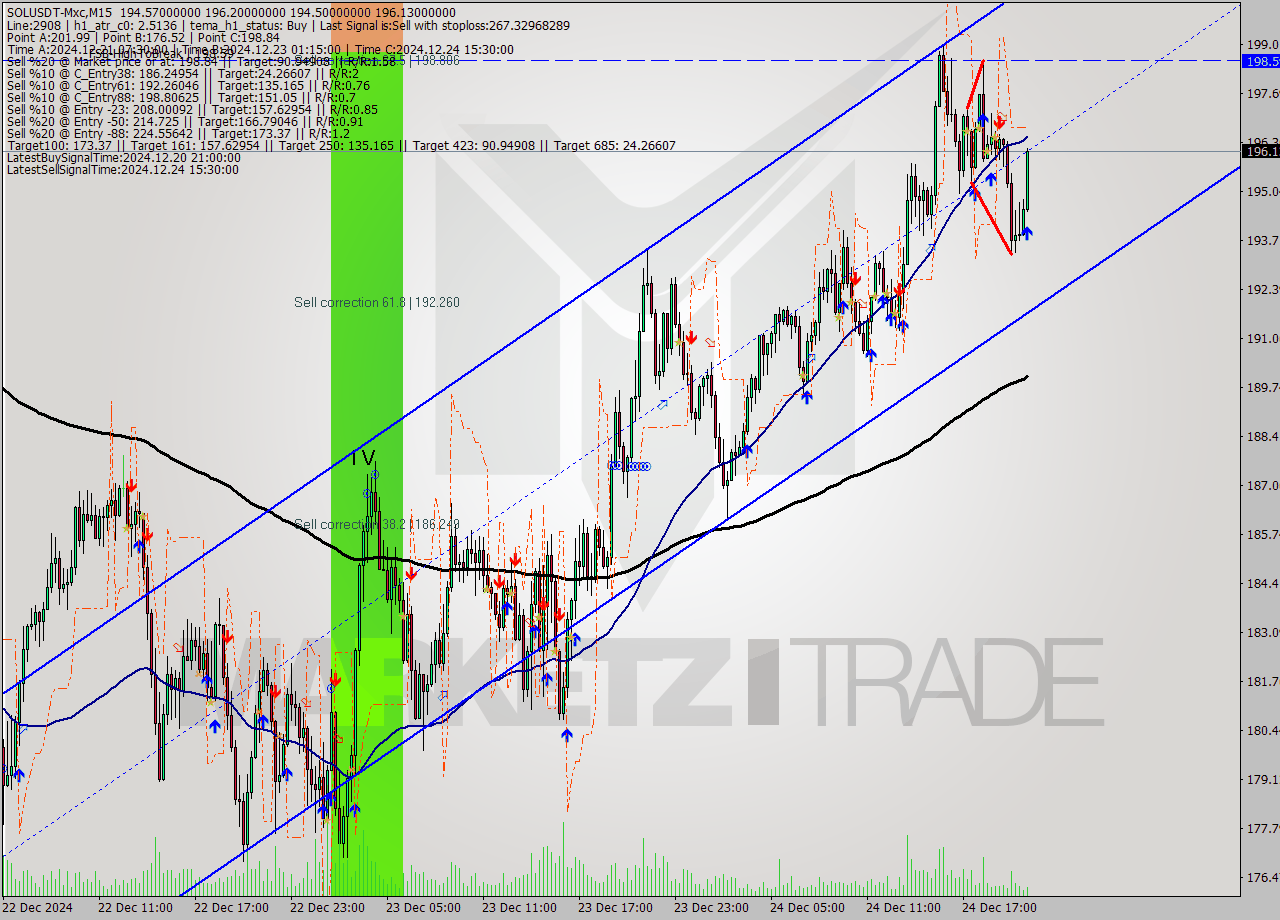Click the '22 Dec 2024' time axis label
This screenshot has width=1280, height=920.
pos(38,908)
